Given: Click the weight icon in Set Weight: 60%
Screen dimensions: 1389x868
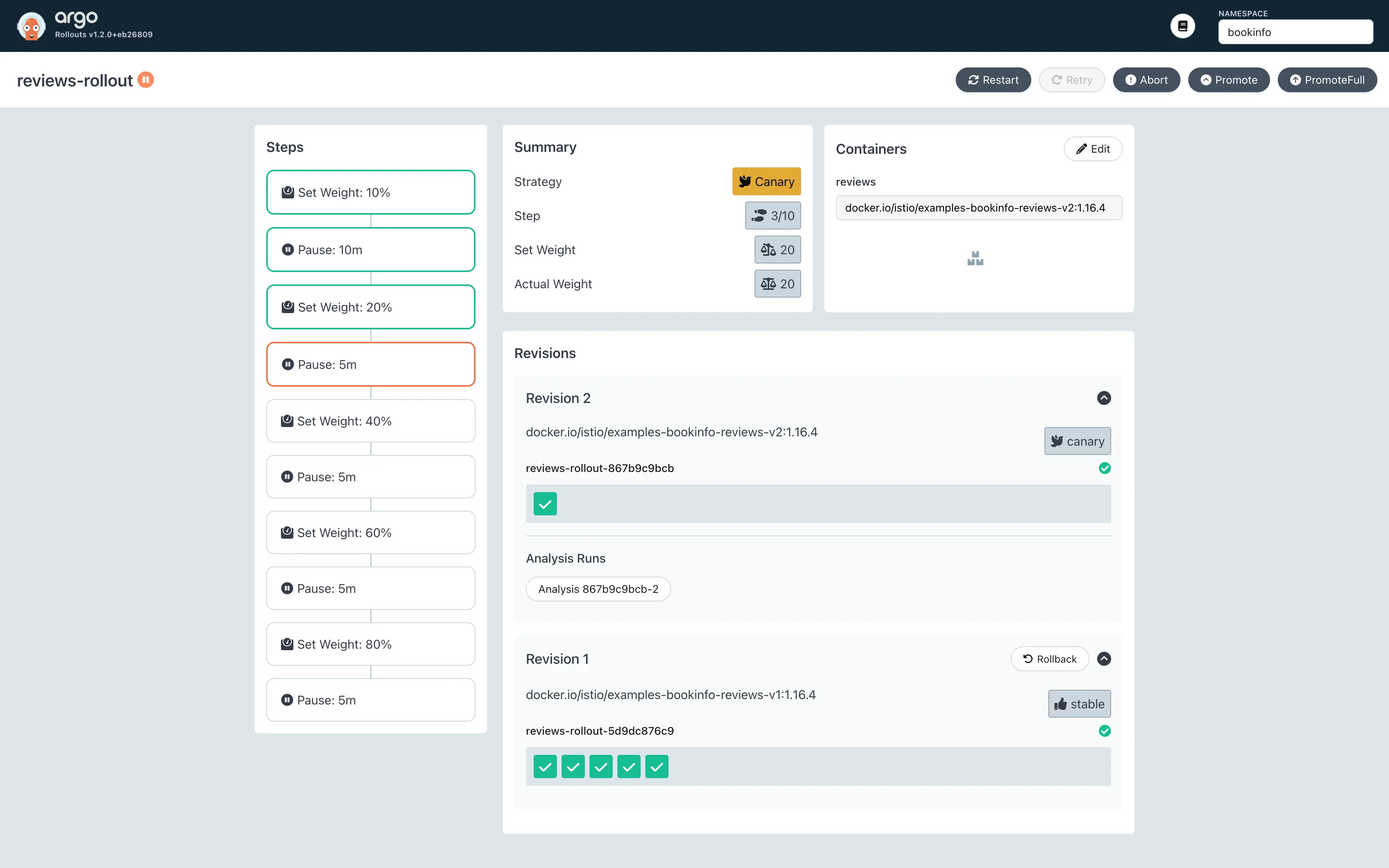Looking at the screenshot, I should coord(287,533).
